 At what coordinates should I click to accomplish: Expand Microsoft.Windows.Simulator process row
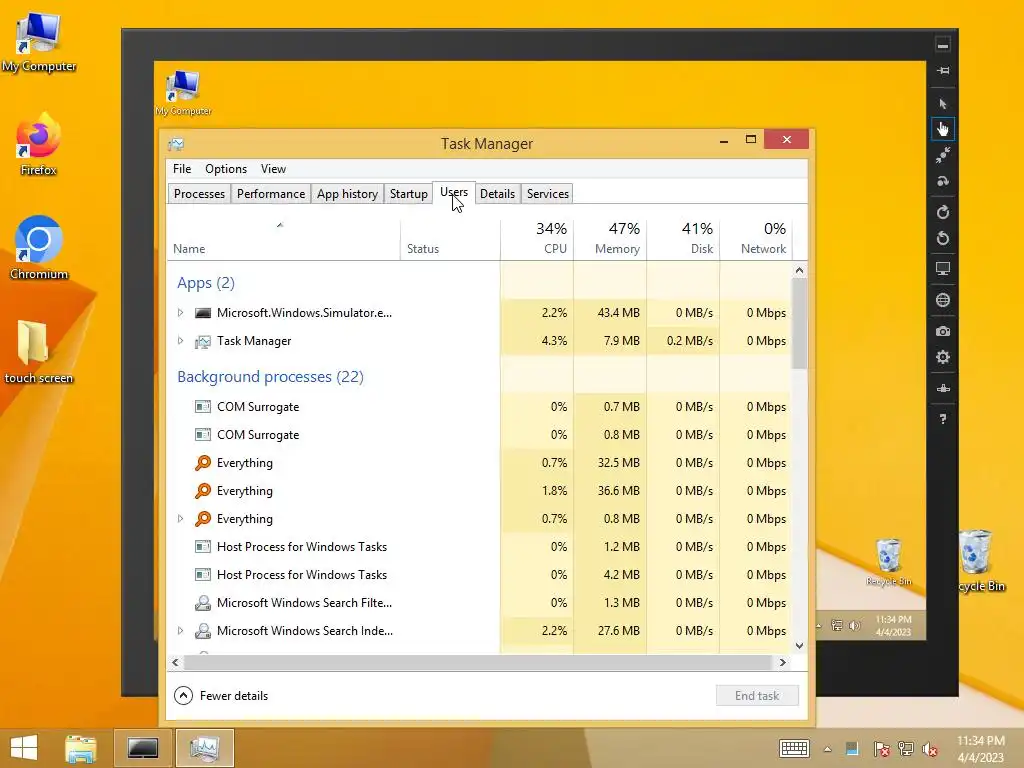(x=180, y=313)
